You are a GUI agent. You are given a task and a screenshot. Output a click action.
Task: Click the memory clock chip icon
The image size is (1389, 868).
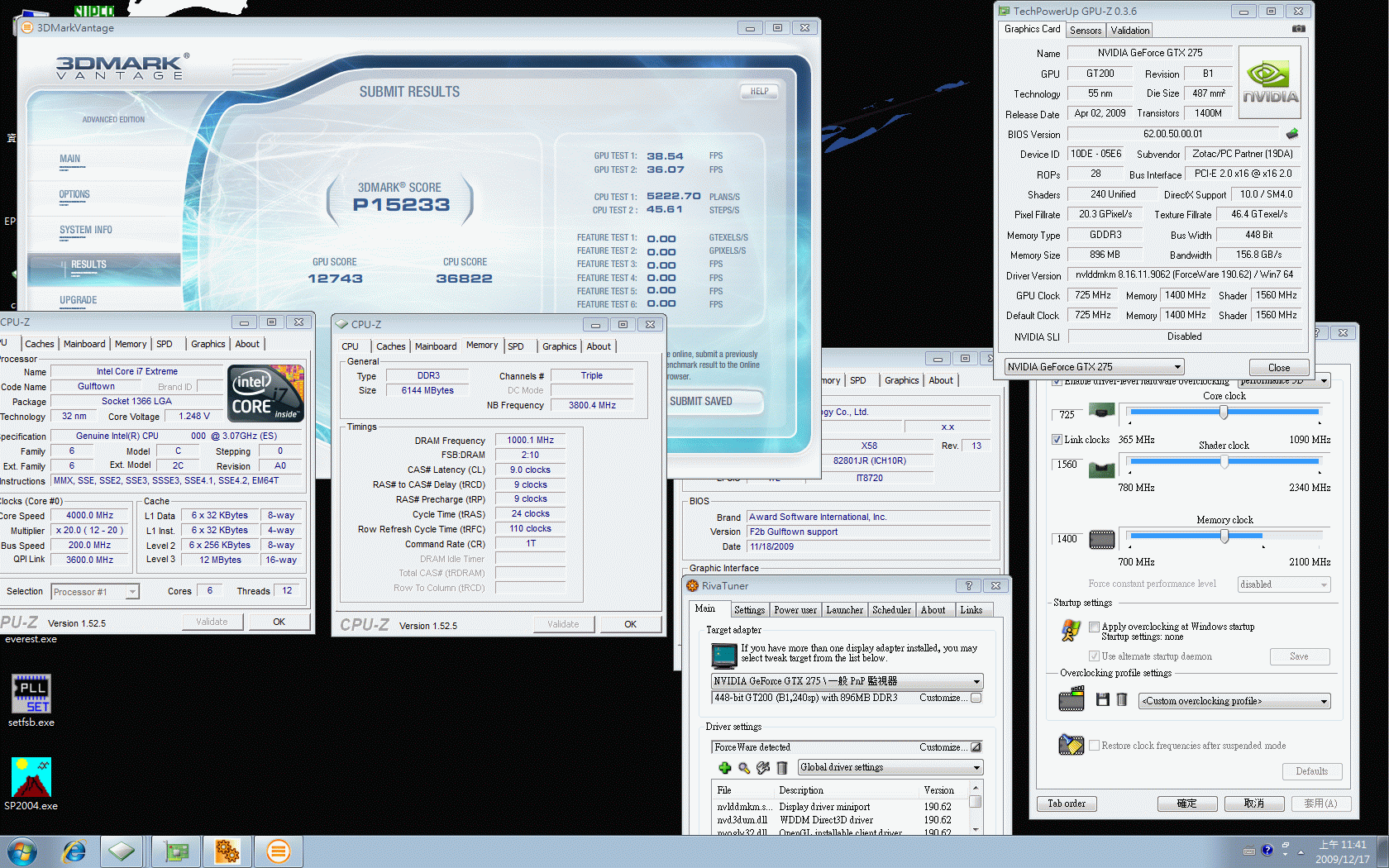click(1102, 540)
